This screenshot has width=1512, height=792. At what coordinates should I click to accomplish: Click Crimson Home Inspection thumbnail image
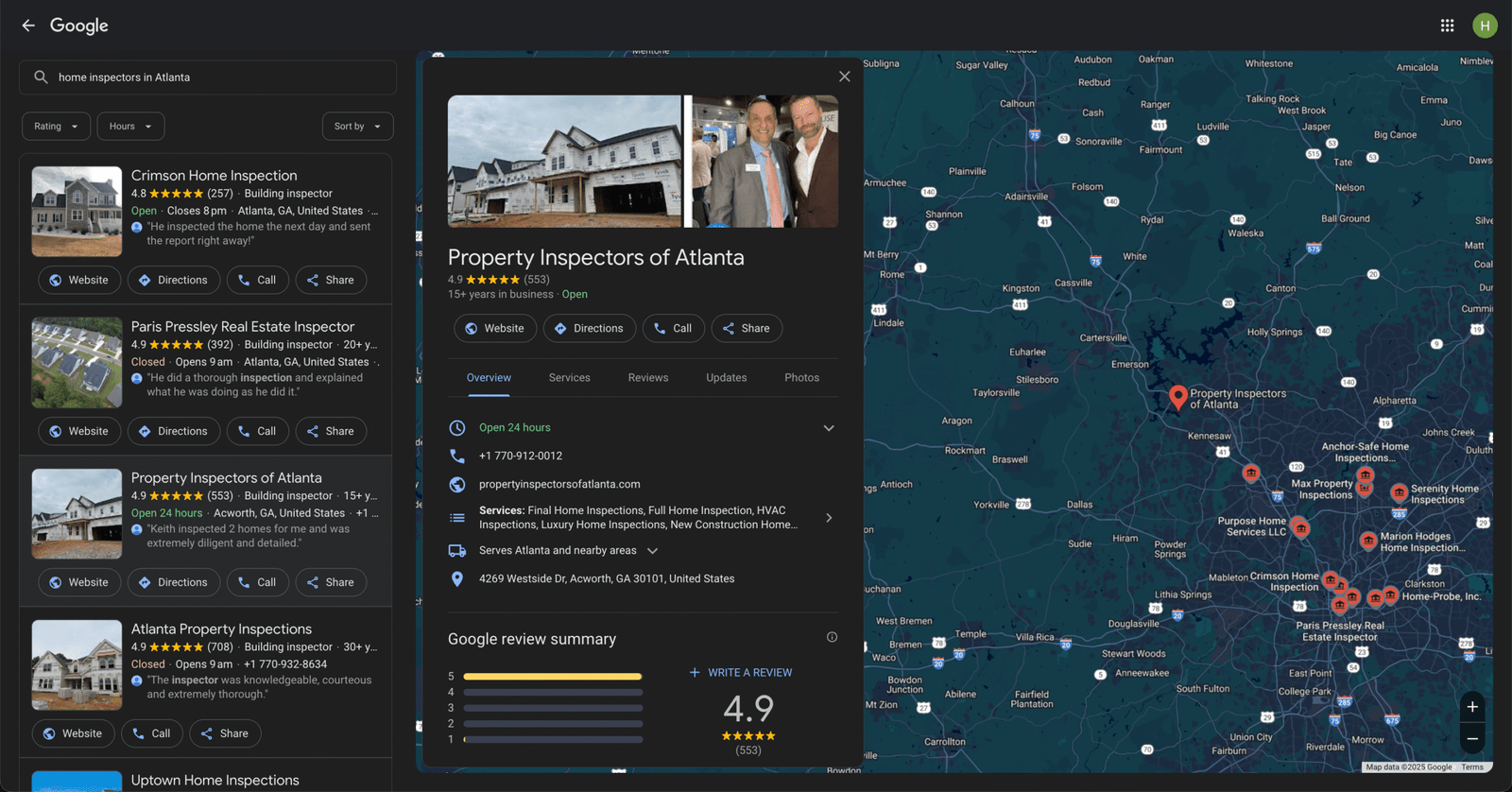[77, 212]
